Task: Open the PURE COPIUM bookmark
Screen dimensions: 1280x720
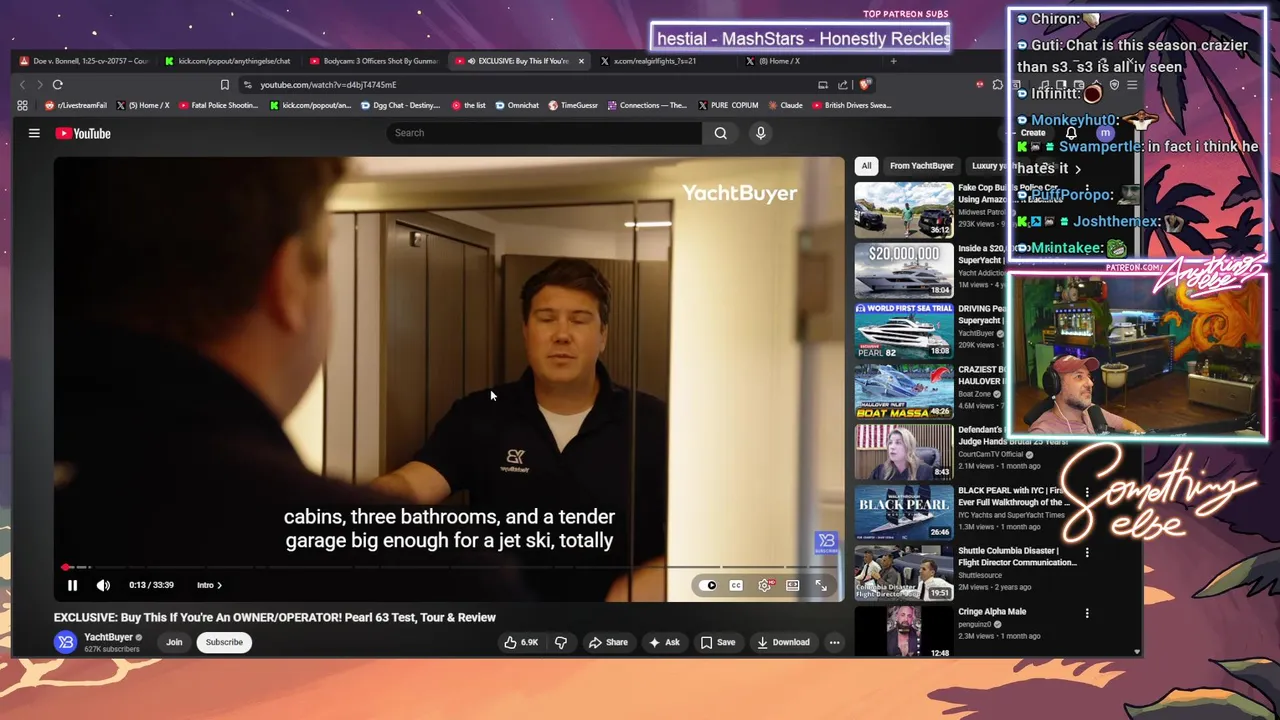Action: (728, 105)
